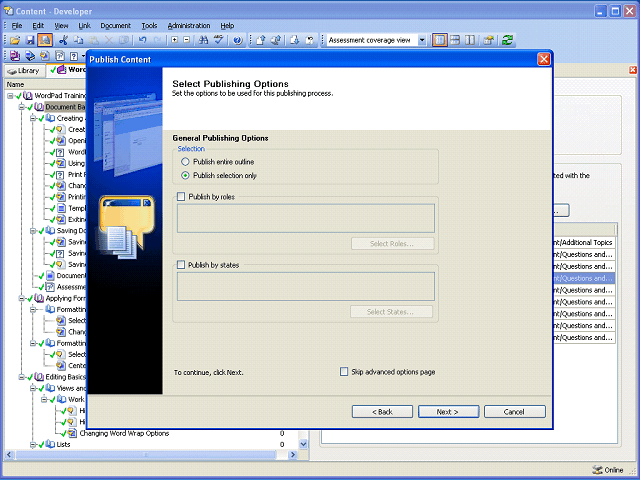This screenshot has height=480, width=640.
Task: Select the vertical split layout icon
Action: pyautogui.click(x=470, y=40)
